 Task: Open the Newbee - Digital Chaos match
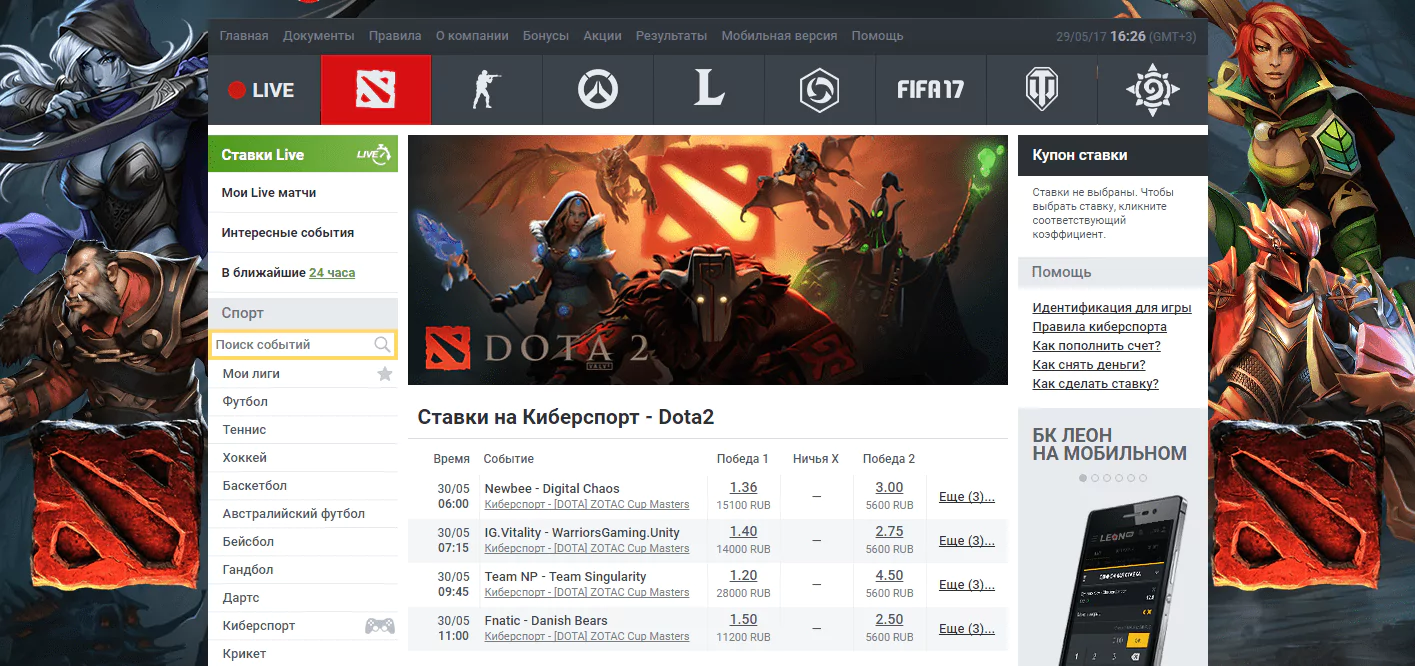point(552,488)
